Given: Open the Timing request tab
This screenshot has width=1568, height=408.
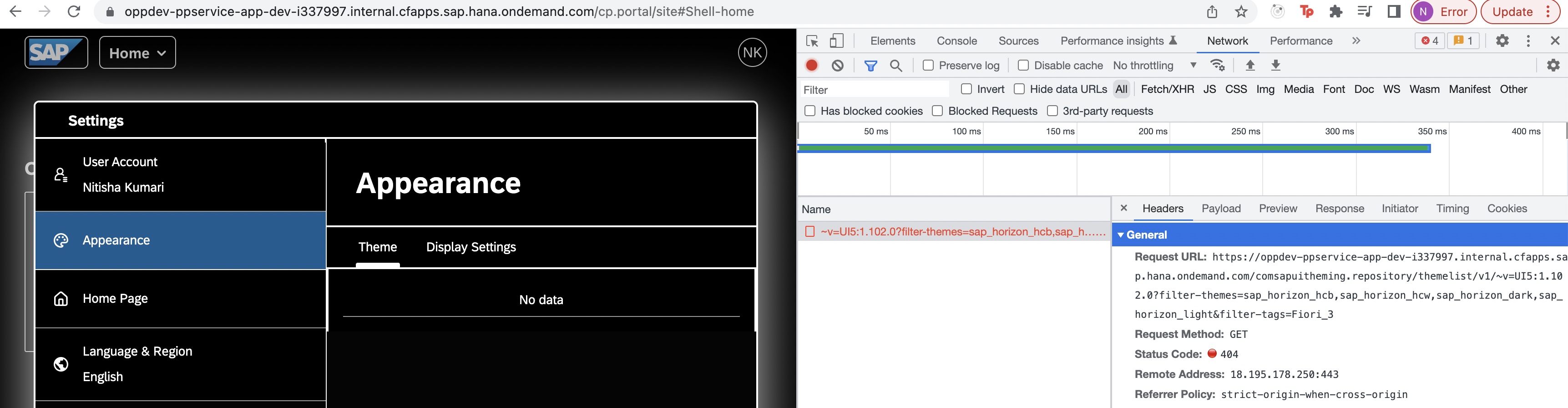Looking at the screenshot, I should click(1452, 208).
